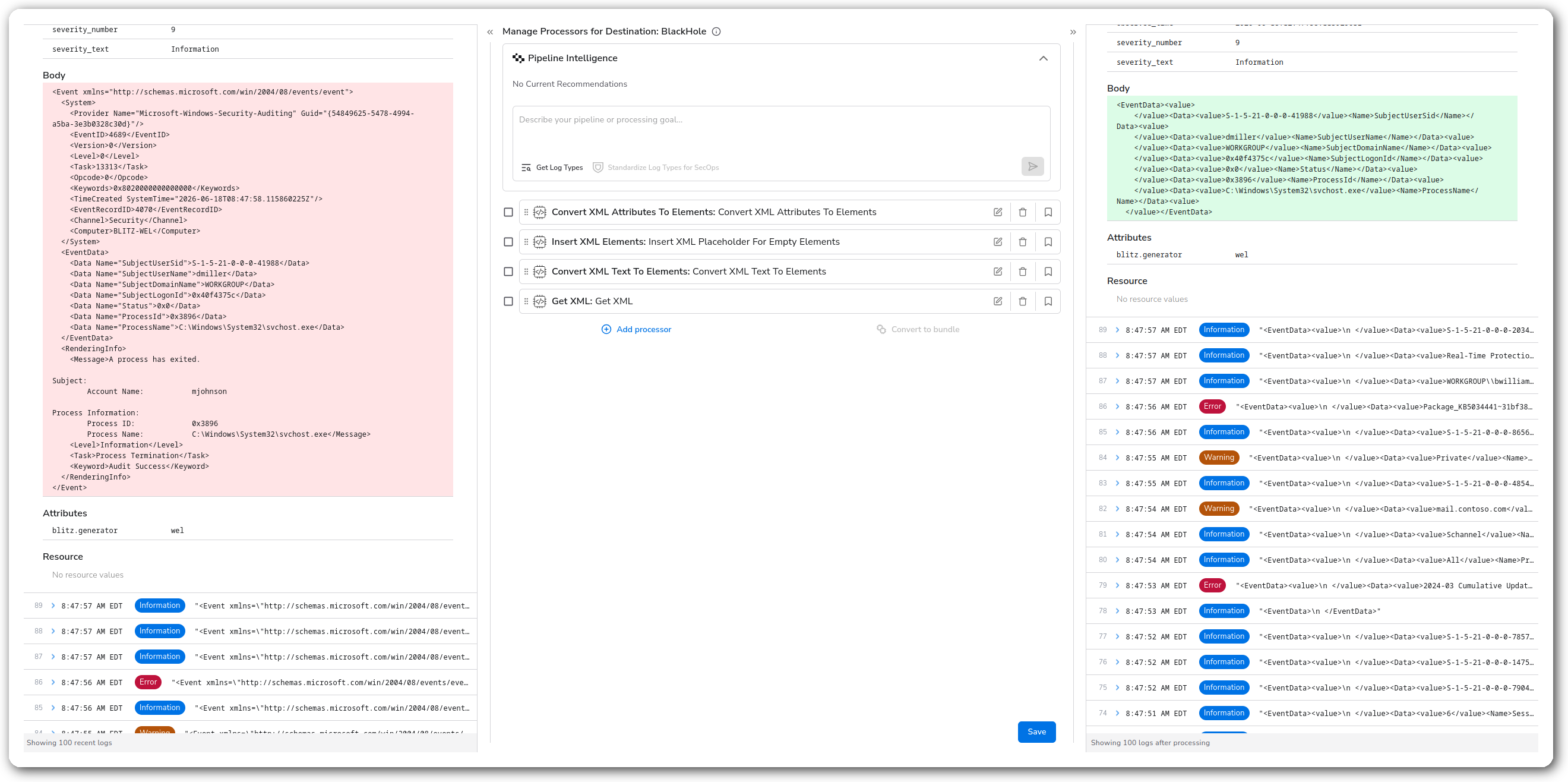Save the processor configuration

[x=1036, y=732]
